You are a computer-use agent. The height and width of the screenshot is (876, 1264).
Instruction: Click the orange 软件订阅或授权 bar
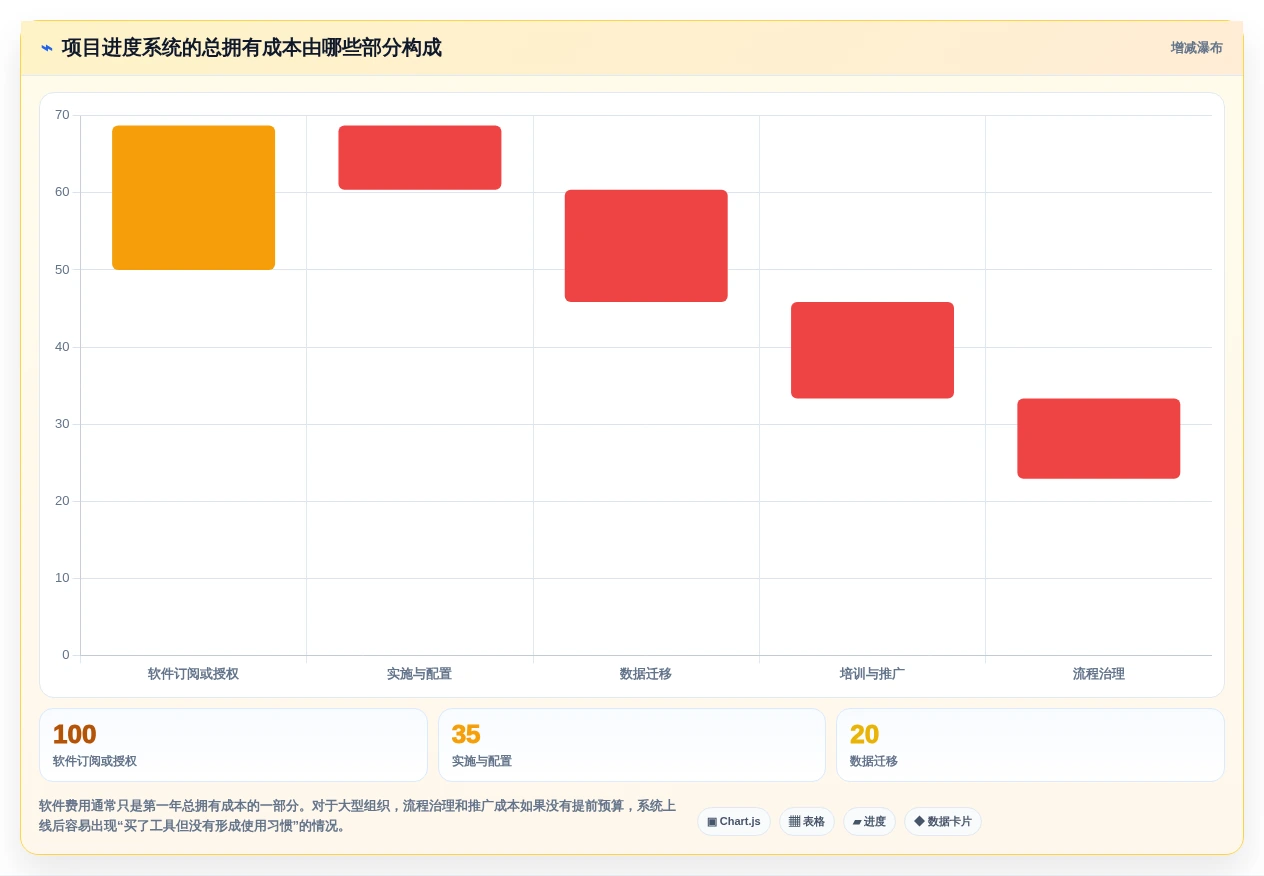(x=193, y=198)
